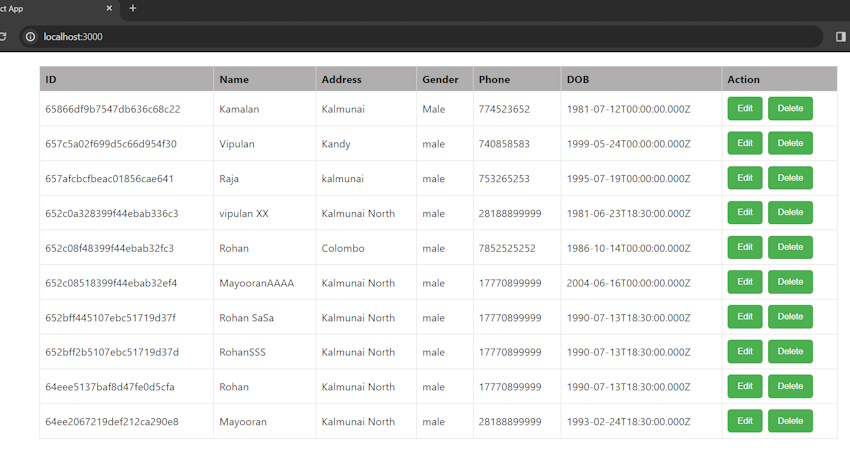Delete the Raja record
The image size is (850, 458).
tap(790, 178)
